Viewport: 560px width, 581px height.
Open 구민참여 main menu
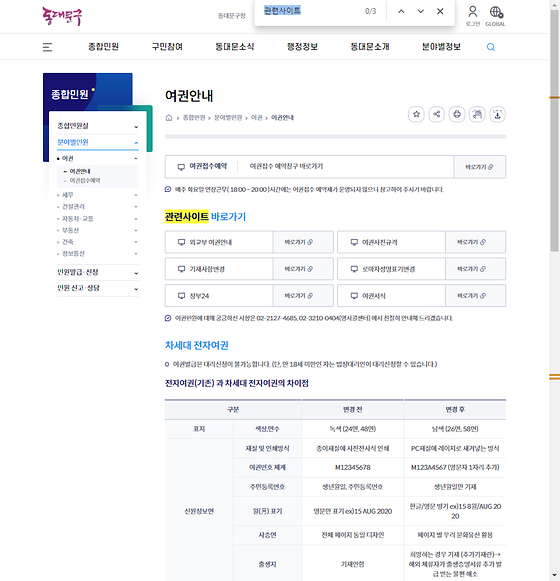(167, 47)
